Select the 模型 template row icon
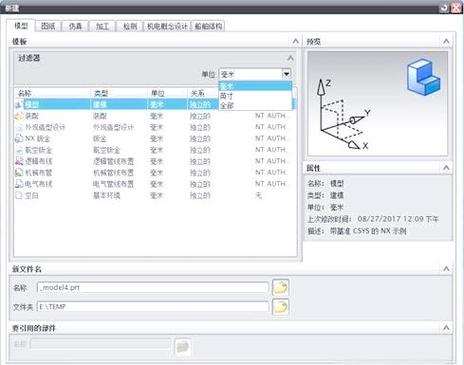 [19, 105]
